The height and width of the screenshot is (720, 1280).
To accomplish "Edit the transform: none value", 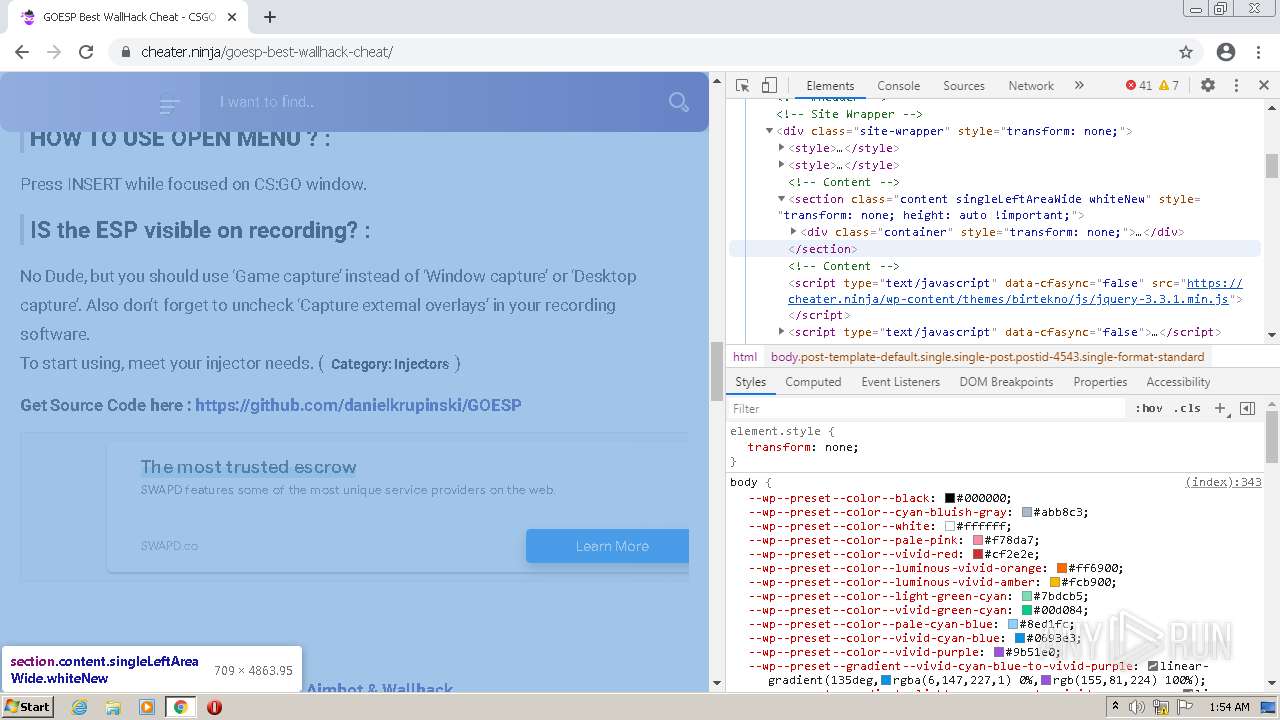I will (838, 447).
